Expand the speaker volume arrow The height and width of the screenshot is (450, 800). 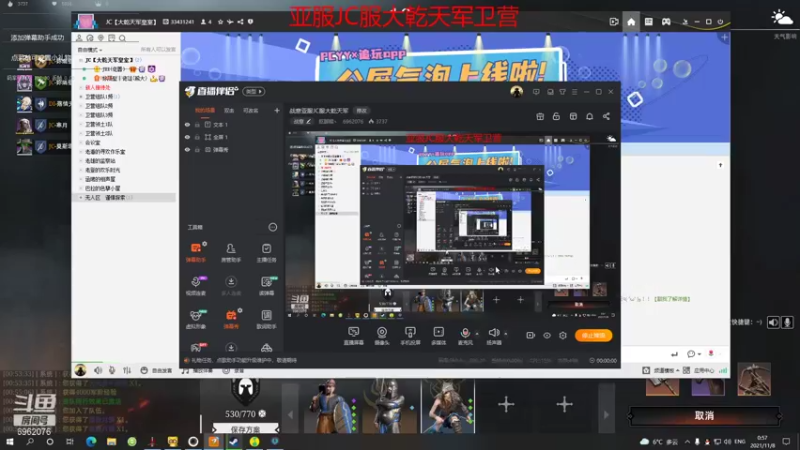coord(506,334)
